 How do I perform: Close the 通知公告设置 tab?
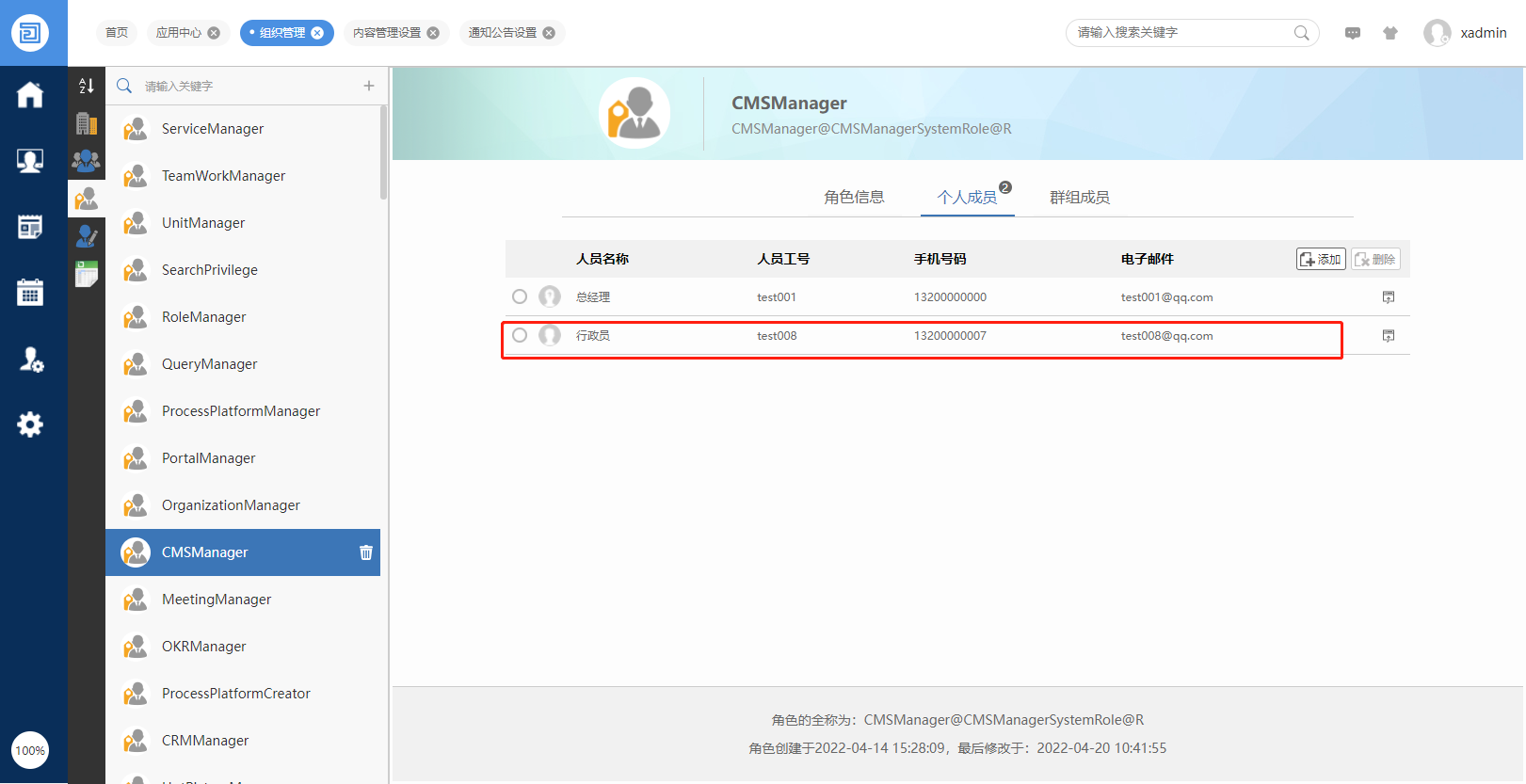[549, 33]
